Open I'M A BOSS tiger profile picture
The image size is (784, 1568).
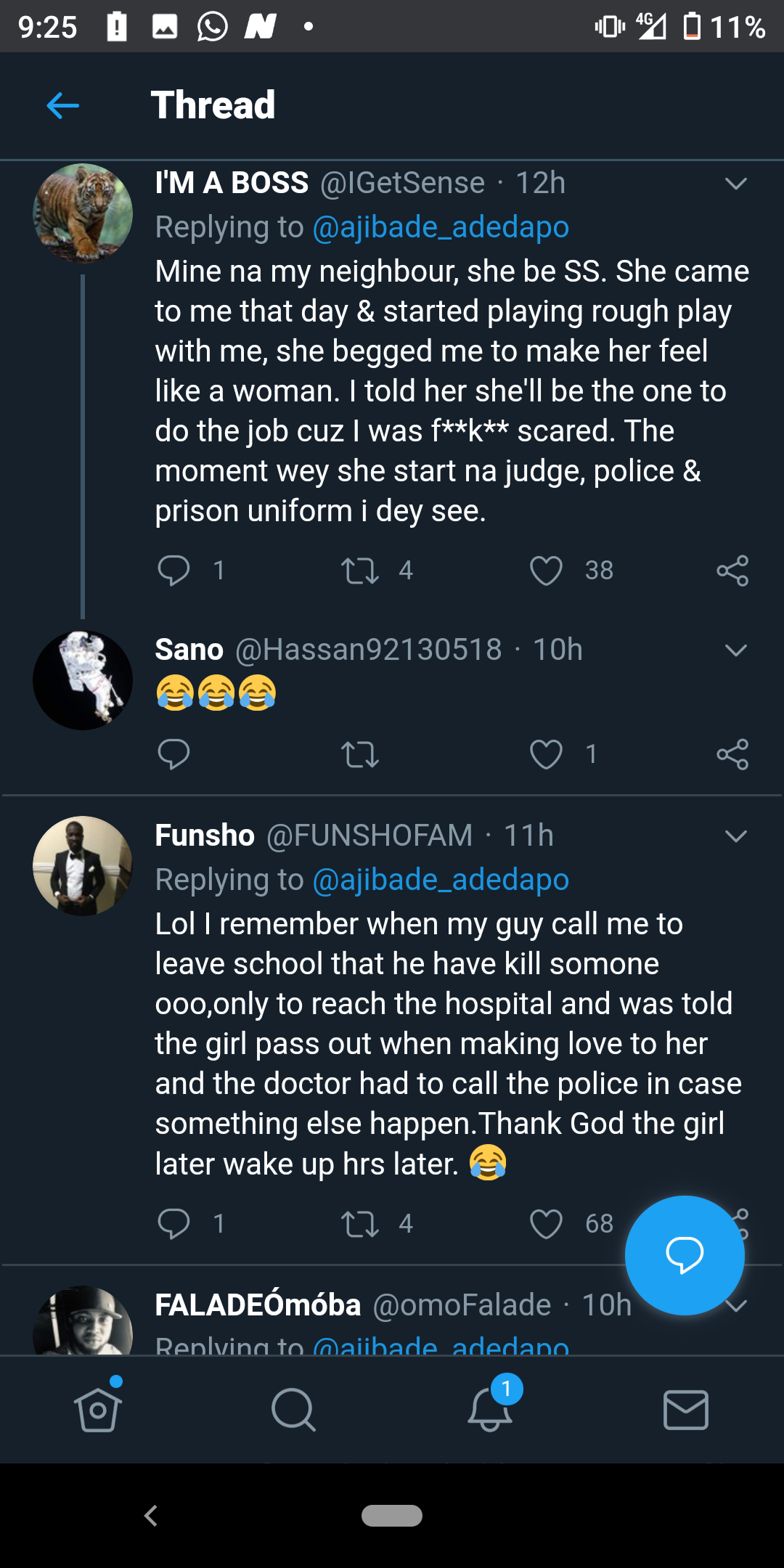click(x=83, y=213)
